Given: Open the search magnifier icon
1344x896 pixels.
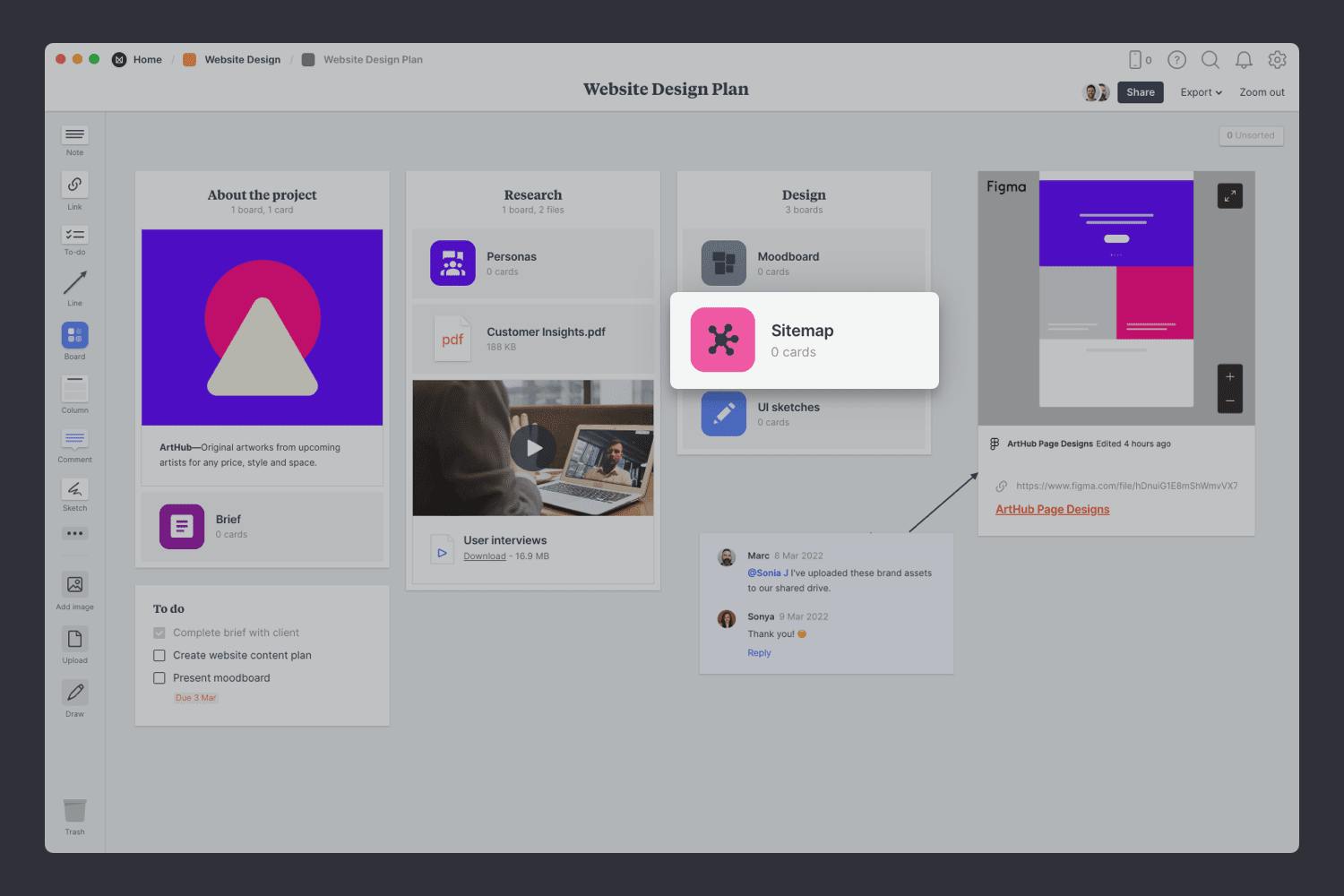Looking at the screenshot, I should coord(1210,60).
